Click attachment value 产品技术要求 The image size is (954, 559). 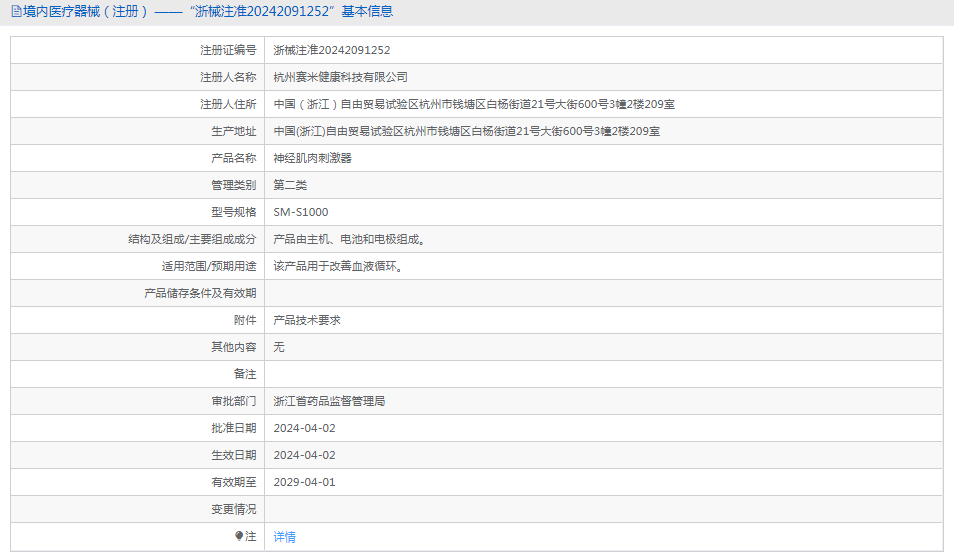click(307, 320)
